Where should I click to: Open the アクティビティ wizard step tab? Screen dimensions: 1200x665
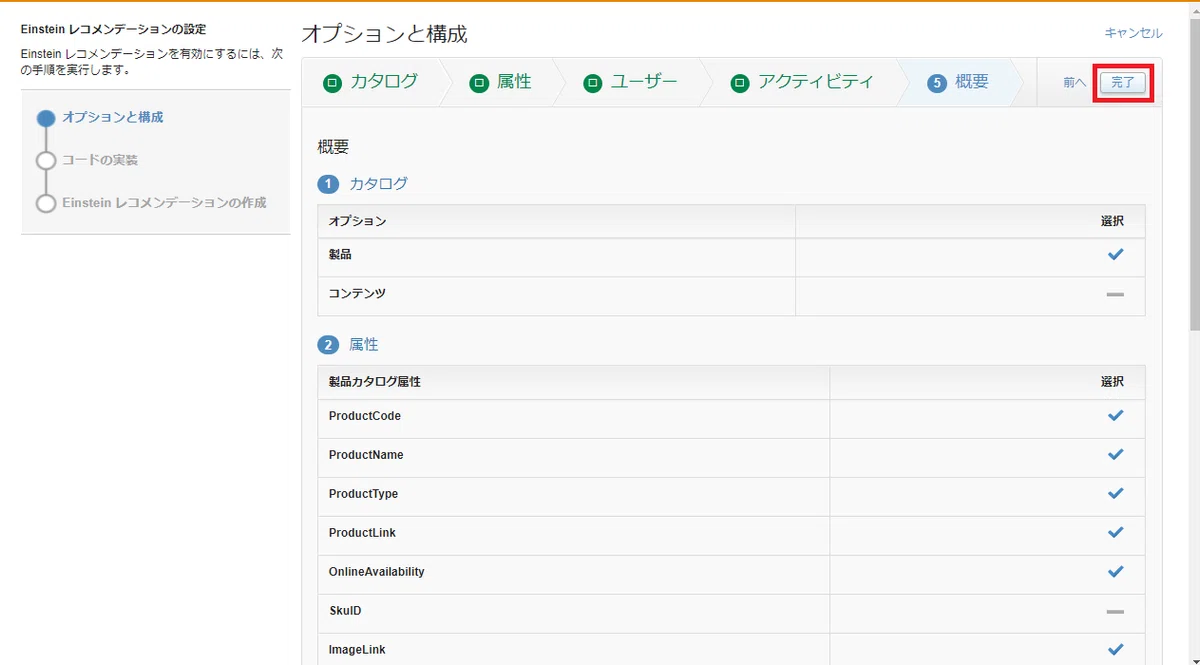(x=803, y=82)
